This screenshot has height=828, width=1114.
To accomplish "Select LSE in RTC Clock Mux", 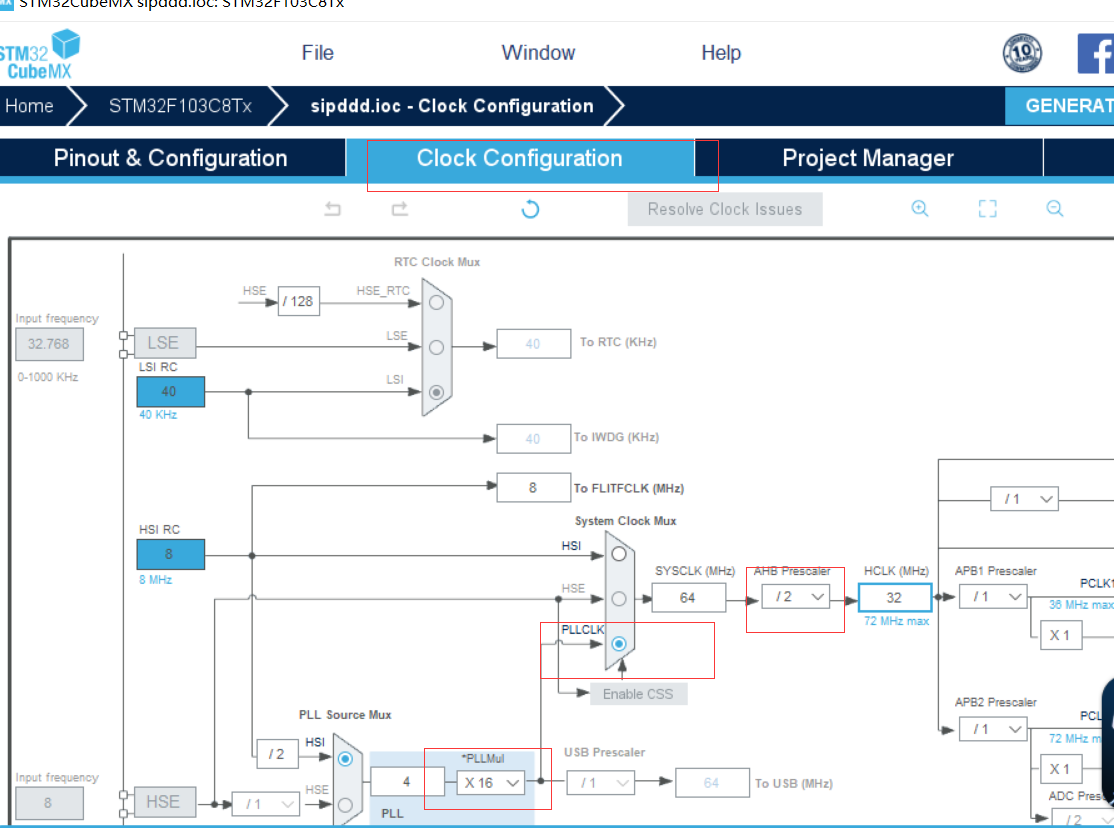I will tap(436, 348).
